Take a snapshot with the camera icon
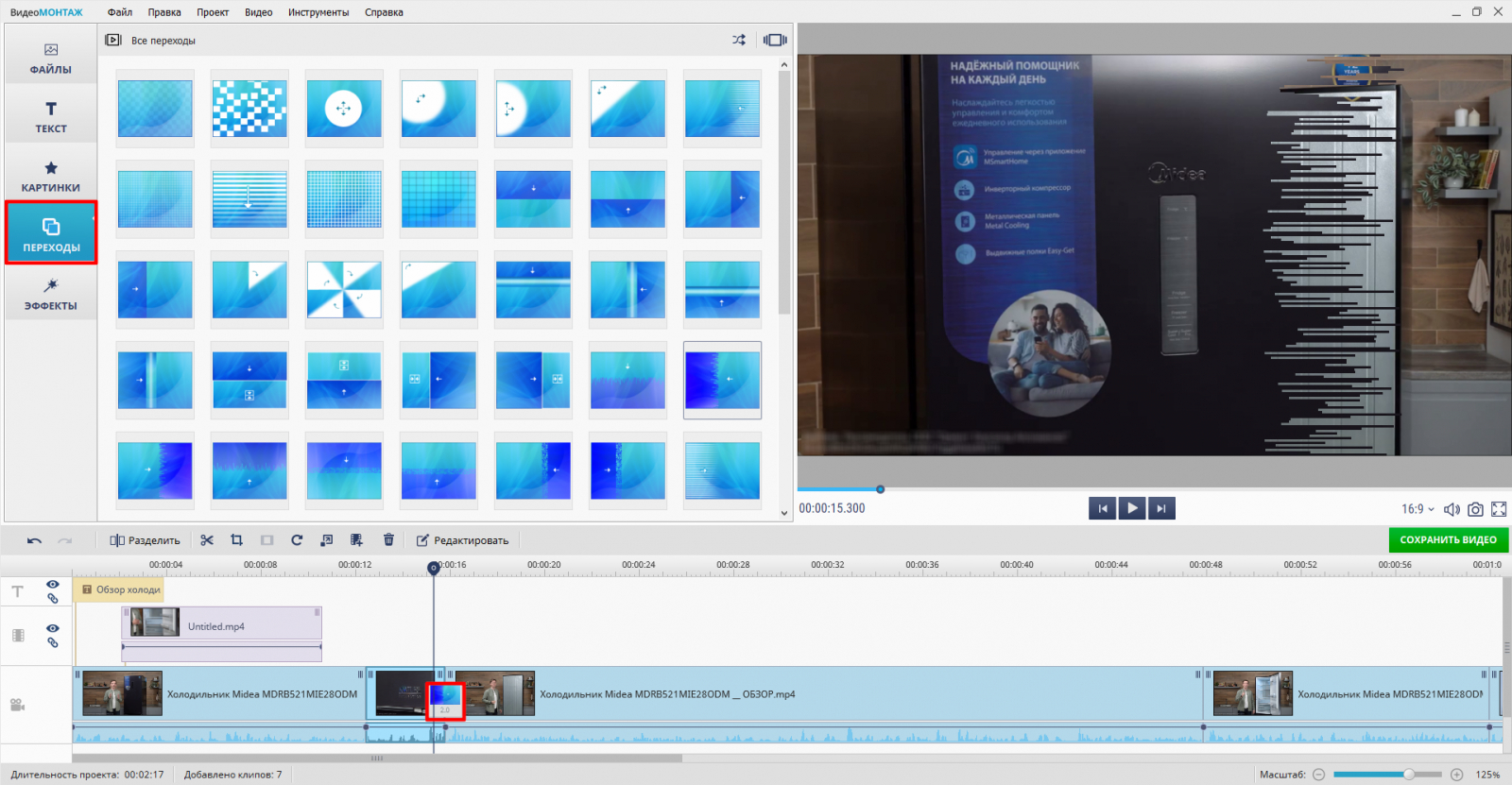1512x785 pixels. [x=1475, y=509]
